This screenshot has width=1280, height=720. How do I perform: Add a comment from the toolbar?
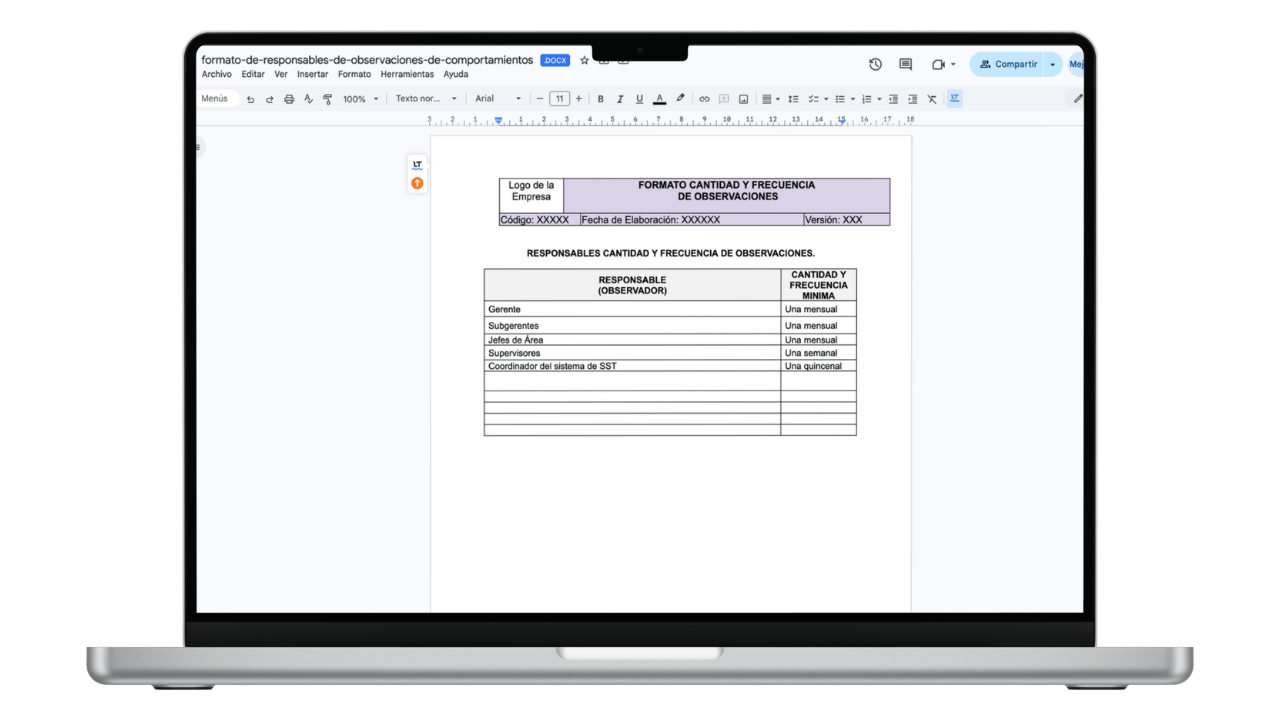pyautogui.click(x=724, y=99)
